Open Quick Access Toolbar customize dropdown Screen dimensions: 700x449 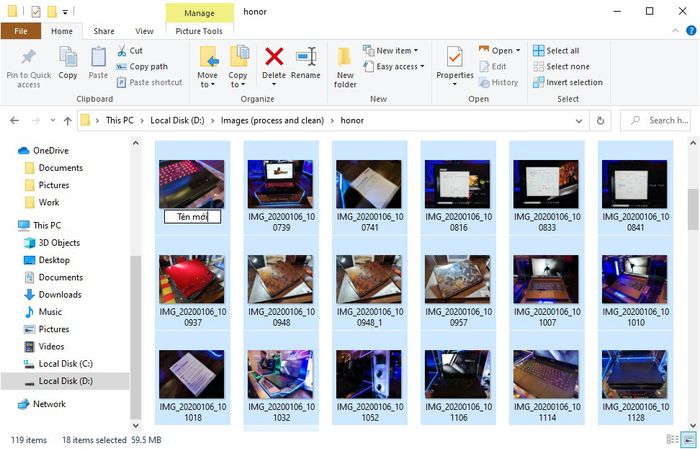tap(65, 12)
